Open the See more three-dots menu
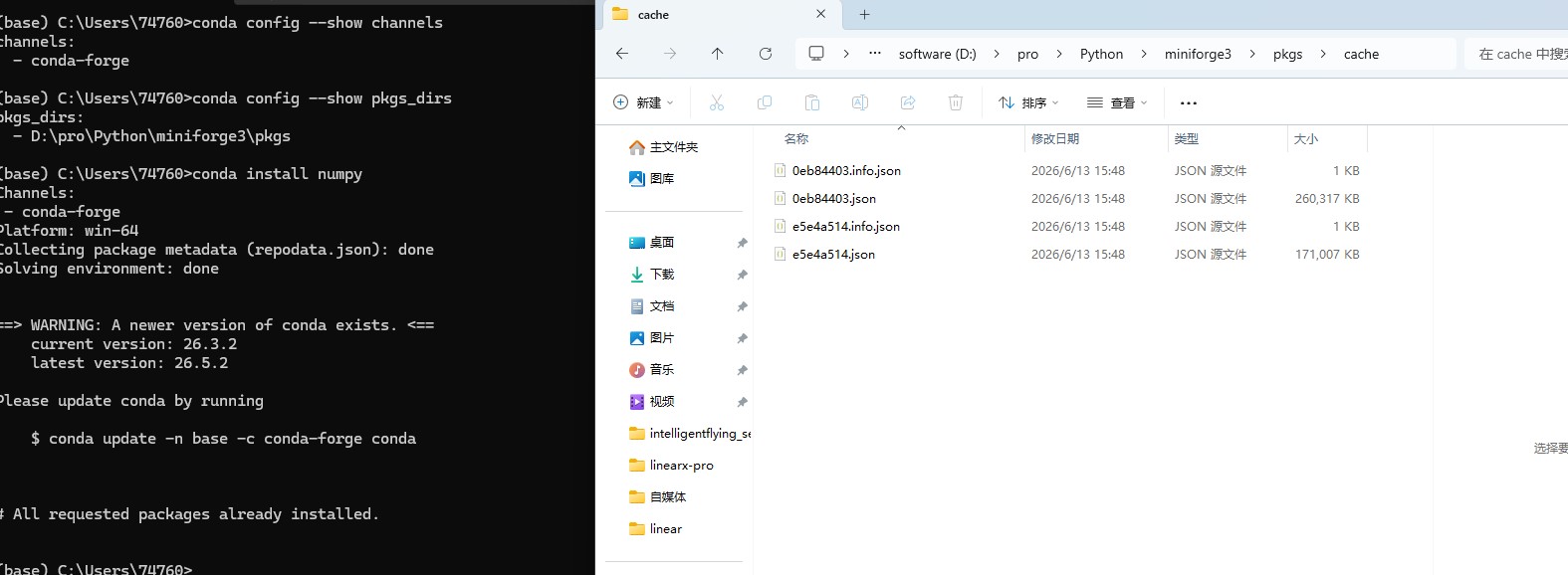The image size is (1568, 575). tap(1188, 102)
